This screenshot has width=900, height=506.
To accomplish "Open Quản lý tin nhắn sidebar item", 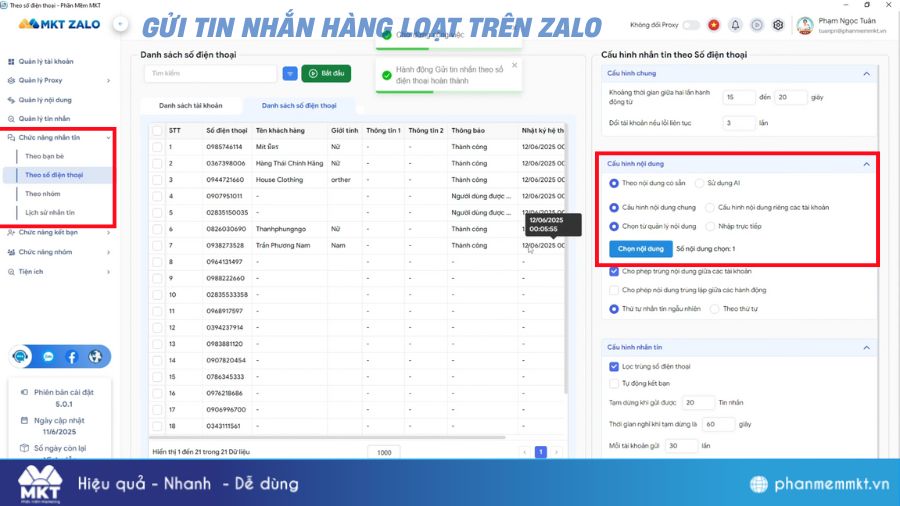I will (44, 119).
